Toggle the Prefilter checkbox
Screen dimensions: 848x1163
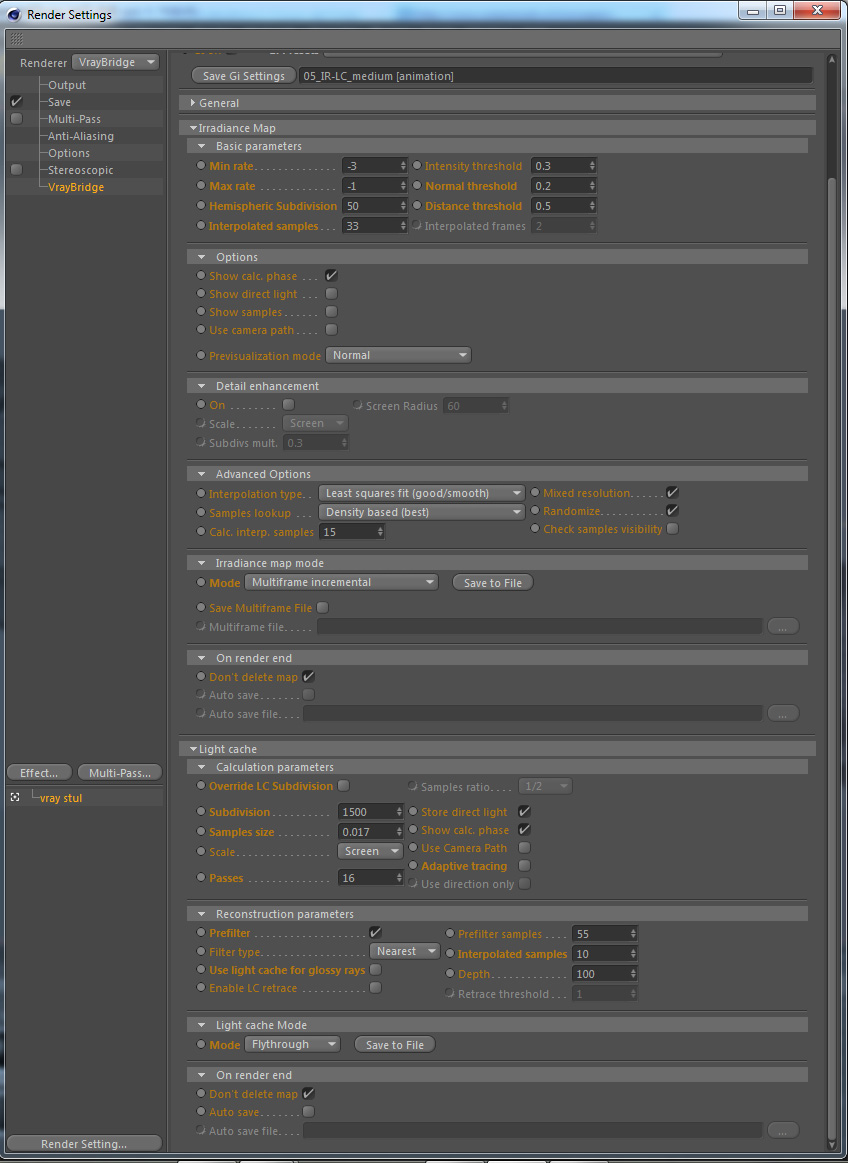(375, 933)
